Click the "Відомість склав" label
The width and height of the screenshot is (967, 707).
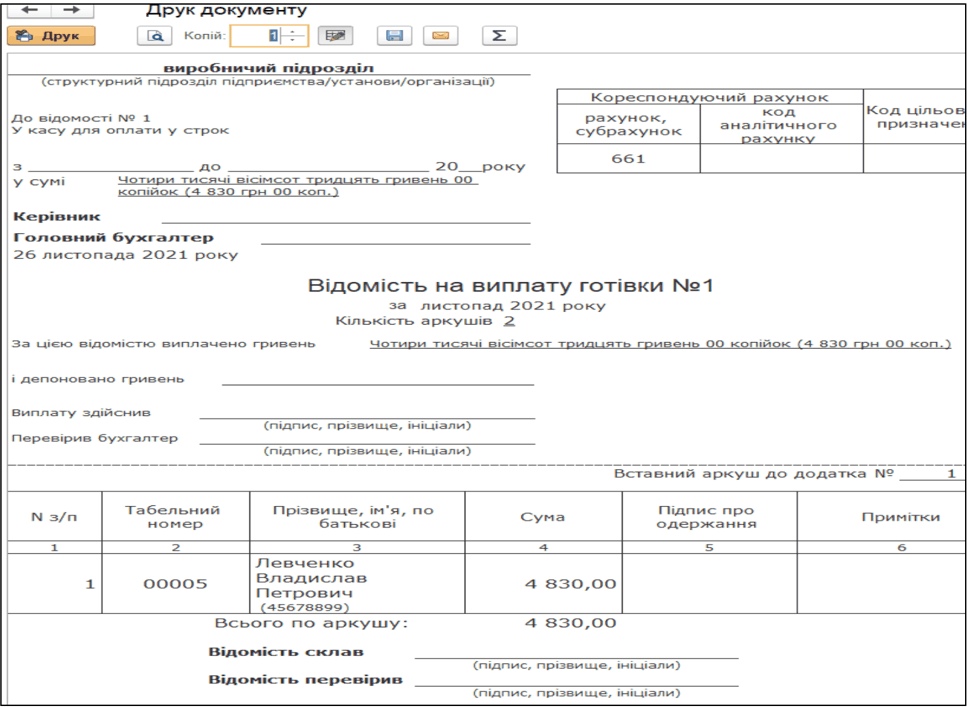point(286,652)
